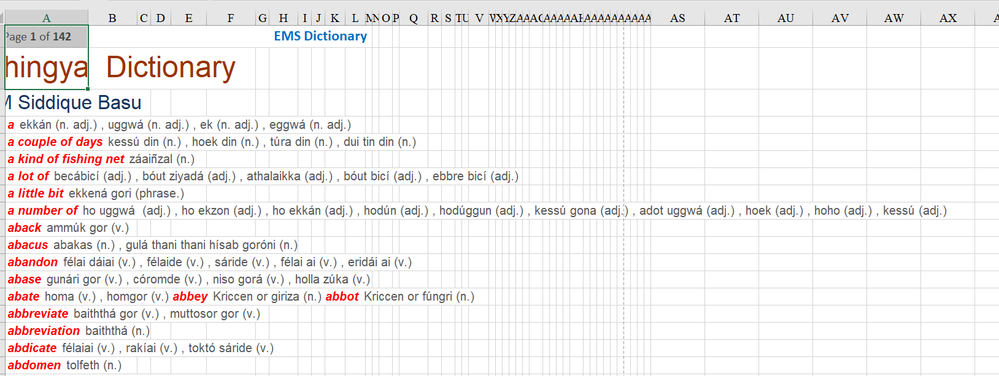Screen dimensions: 999x376
Task: Select the 'abase gunári gor' entry row
Action: 189,279
